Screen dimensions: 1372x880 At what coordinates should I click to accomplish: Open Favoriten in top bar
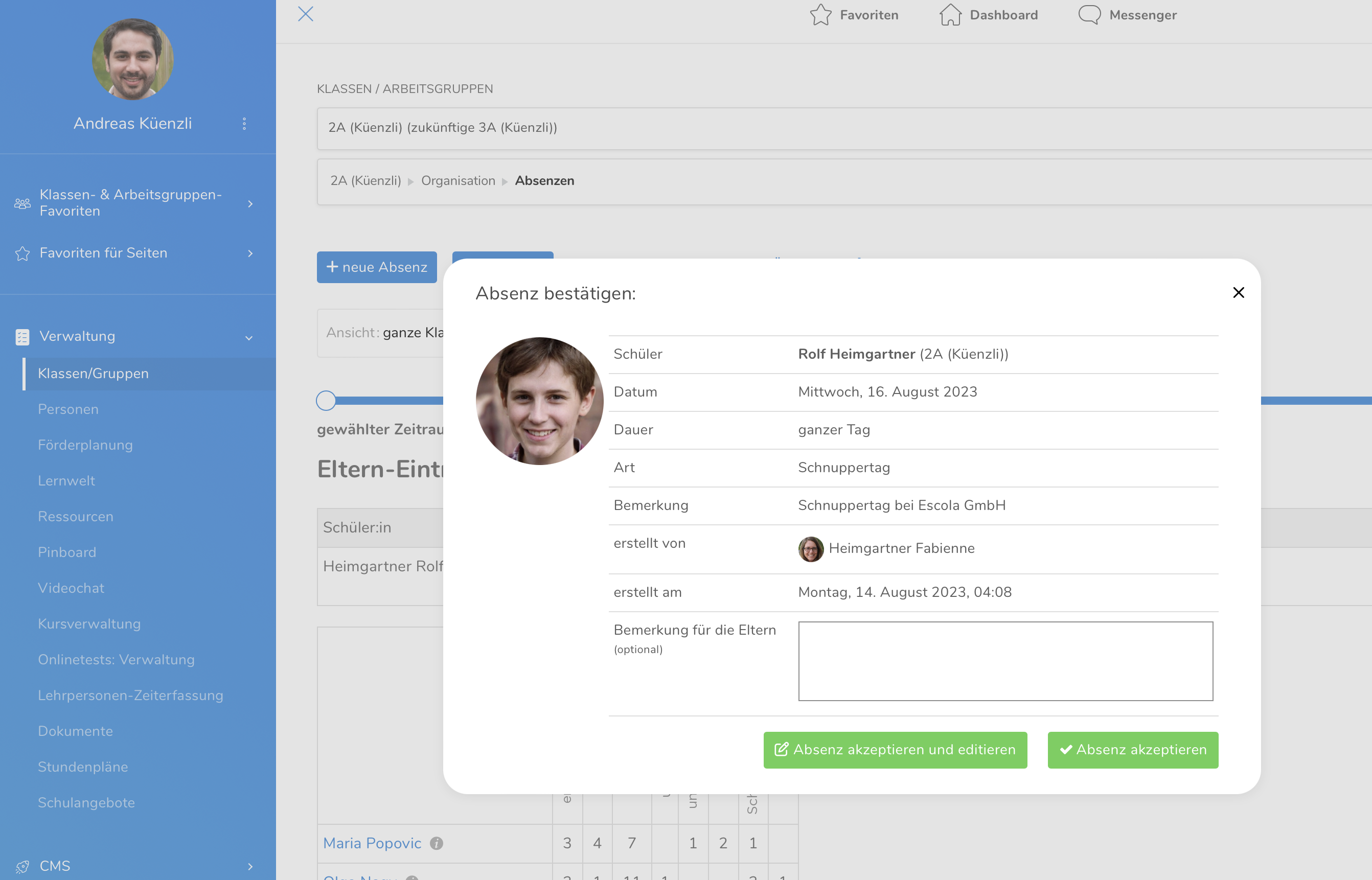pos(854,15)
